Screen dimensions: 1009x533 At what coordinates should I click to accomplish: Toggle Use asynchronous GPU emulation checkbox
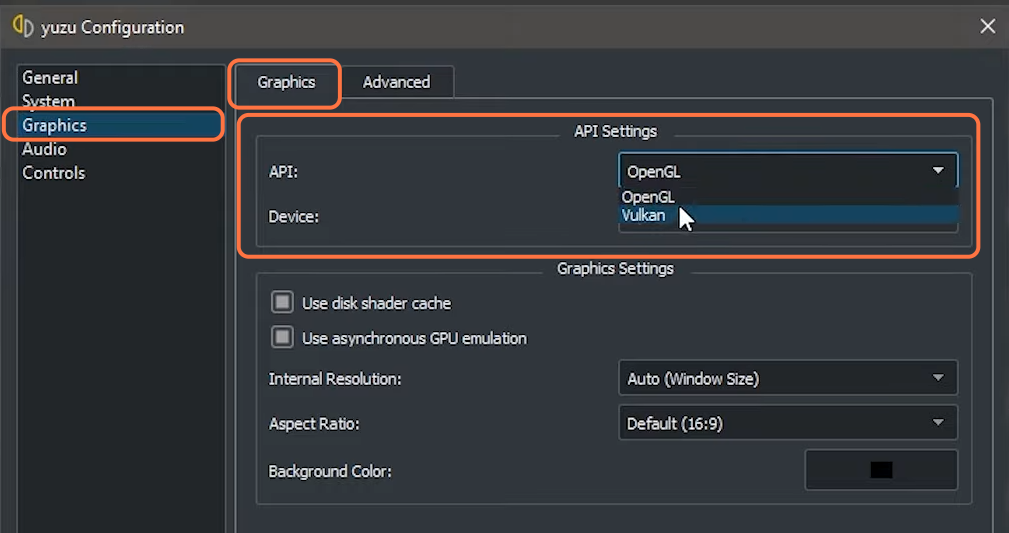pyautogui.click(x=282, y=337)
